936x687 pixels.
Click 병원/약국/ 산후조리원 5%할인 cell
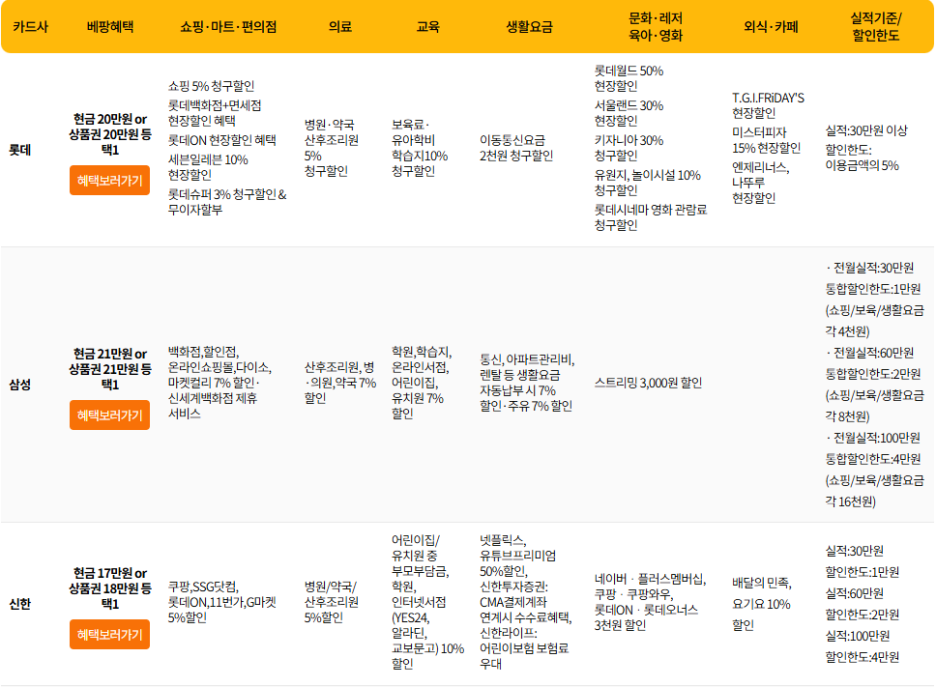coord(331,602)
